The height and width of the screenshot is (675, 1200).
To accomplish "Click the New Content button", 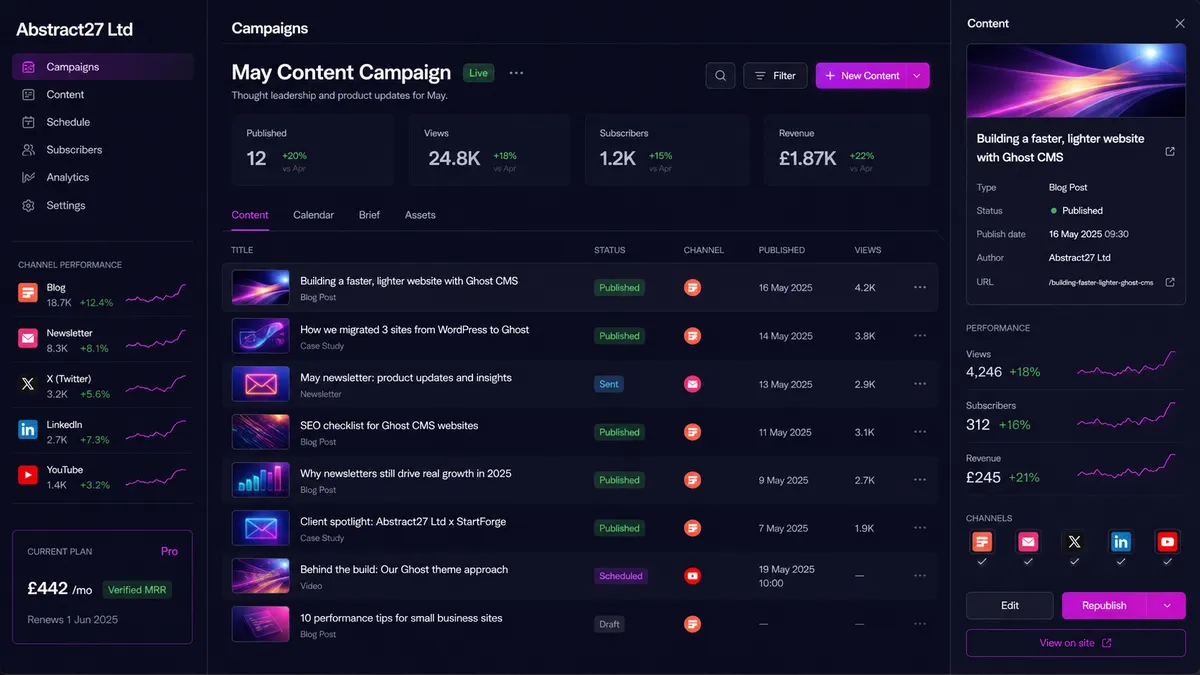I will (862, 76).
